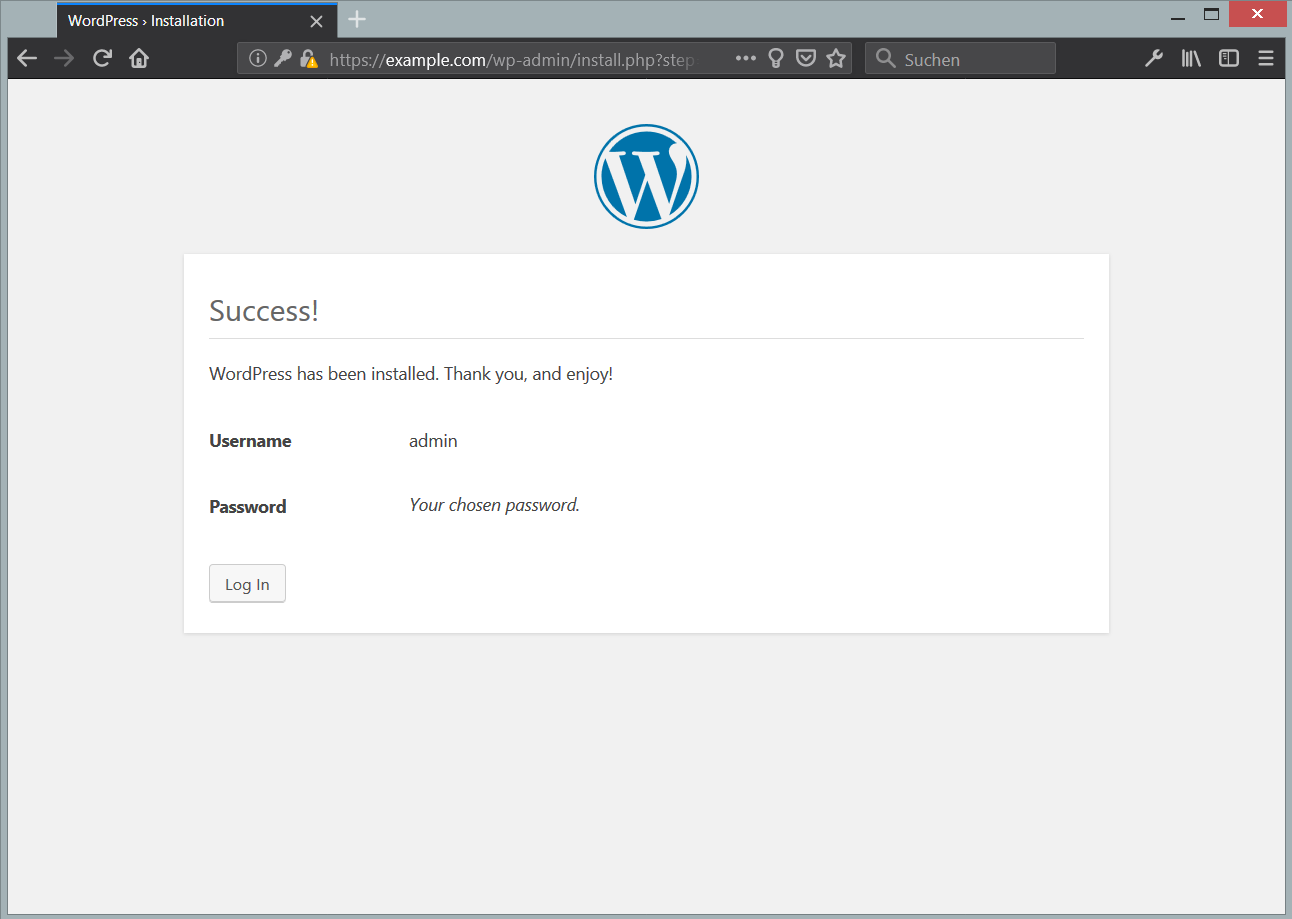Open the page actions three-dot menu
Image resolution: width=1292 pixels, height=919 pixels.
[746, 59]
